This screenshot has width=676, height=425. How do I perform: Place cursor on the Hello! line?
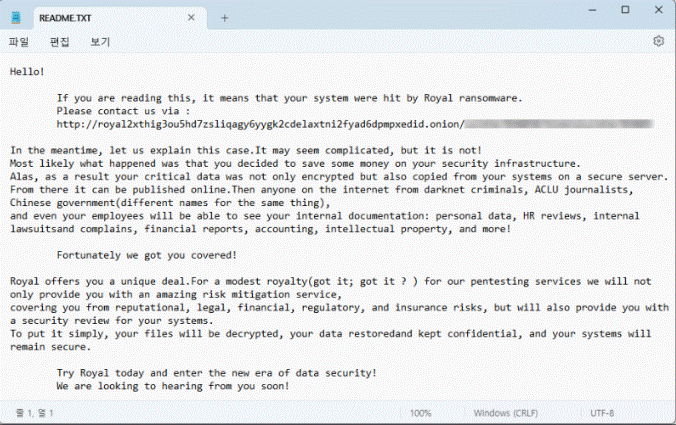(x=27, y=72)
